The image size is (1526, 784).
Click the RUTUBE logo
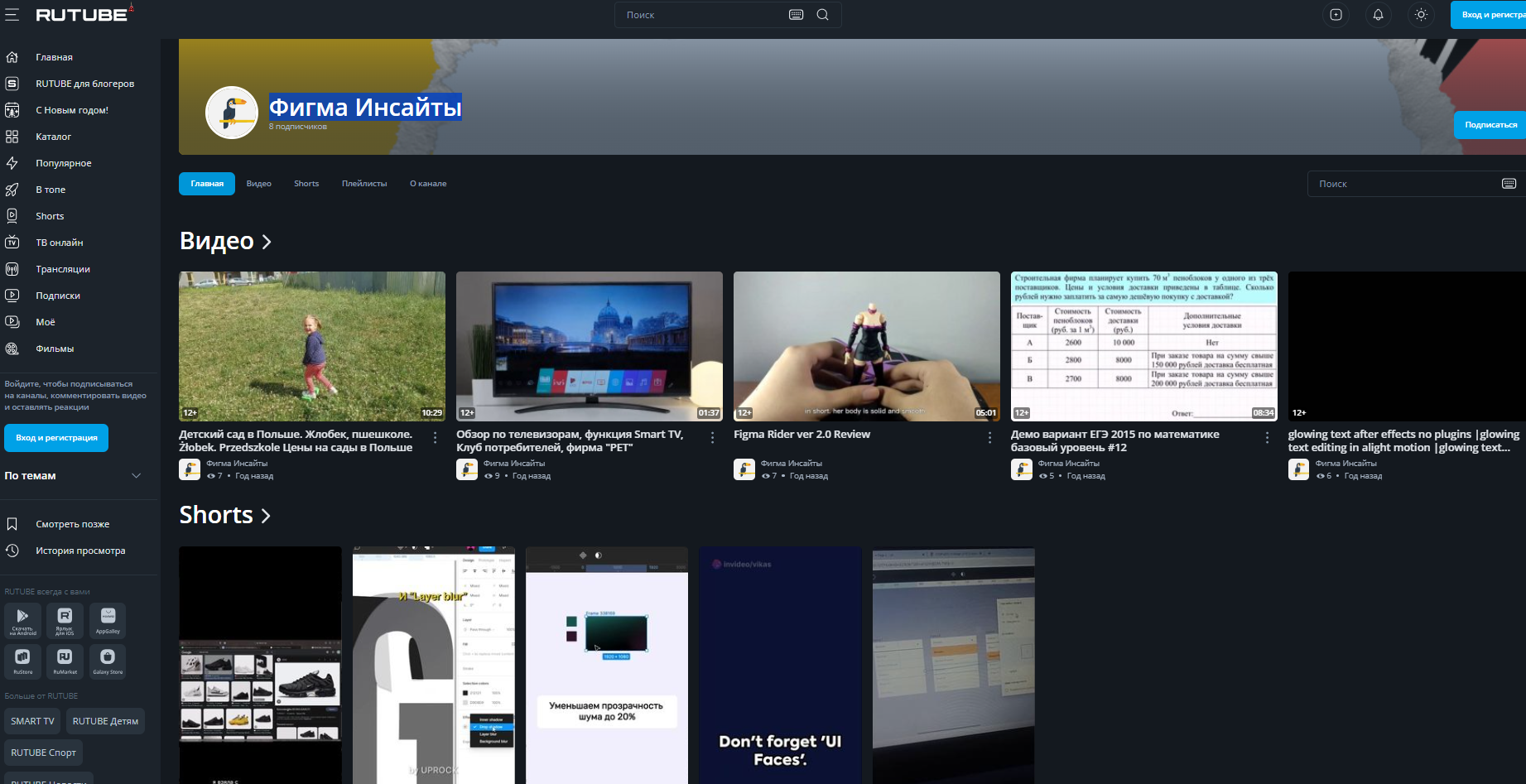point(82,14)
